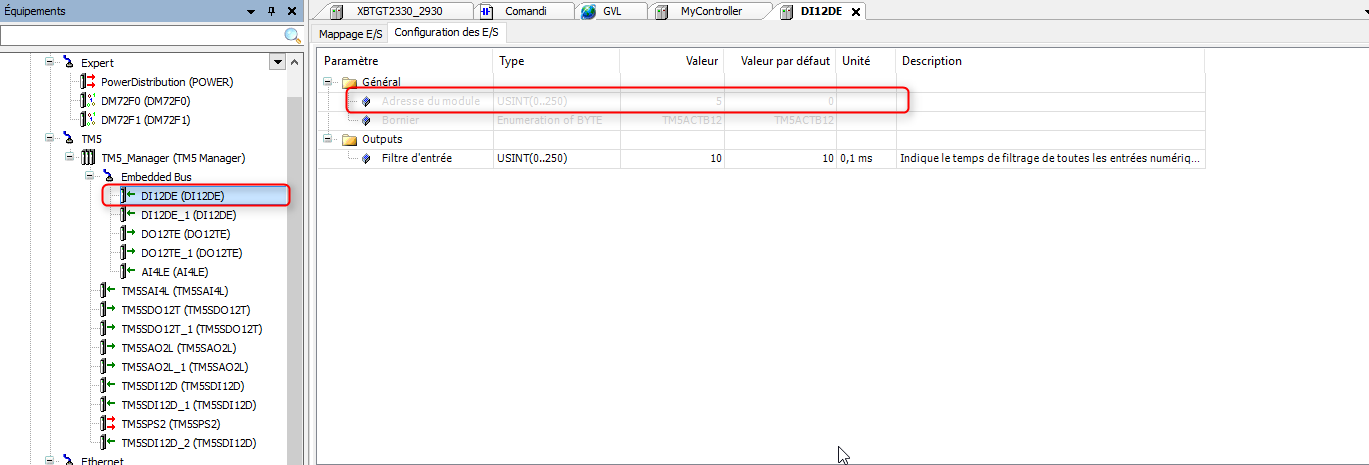Select TM5SDI12D_1 in the device tree
This screenshot has height=465, width=1369.
point(189,404)
